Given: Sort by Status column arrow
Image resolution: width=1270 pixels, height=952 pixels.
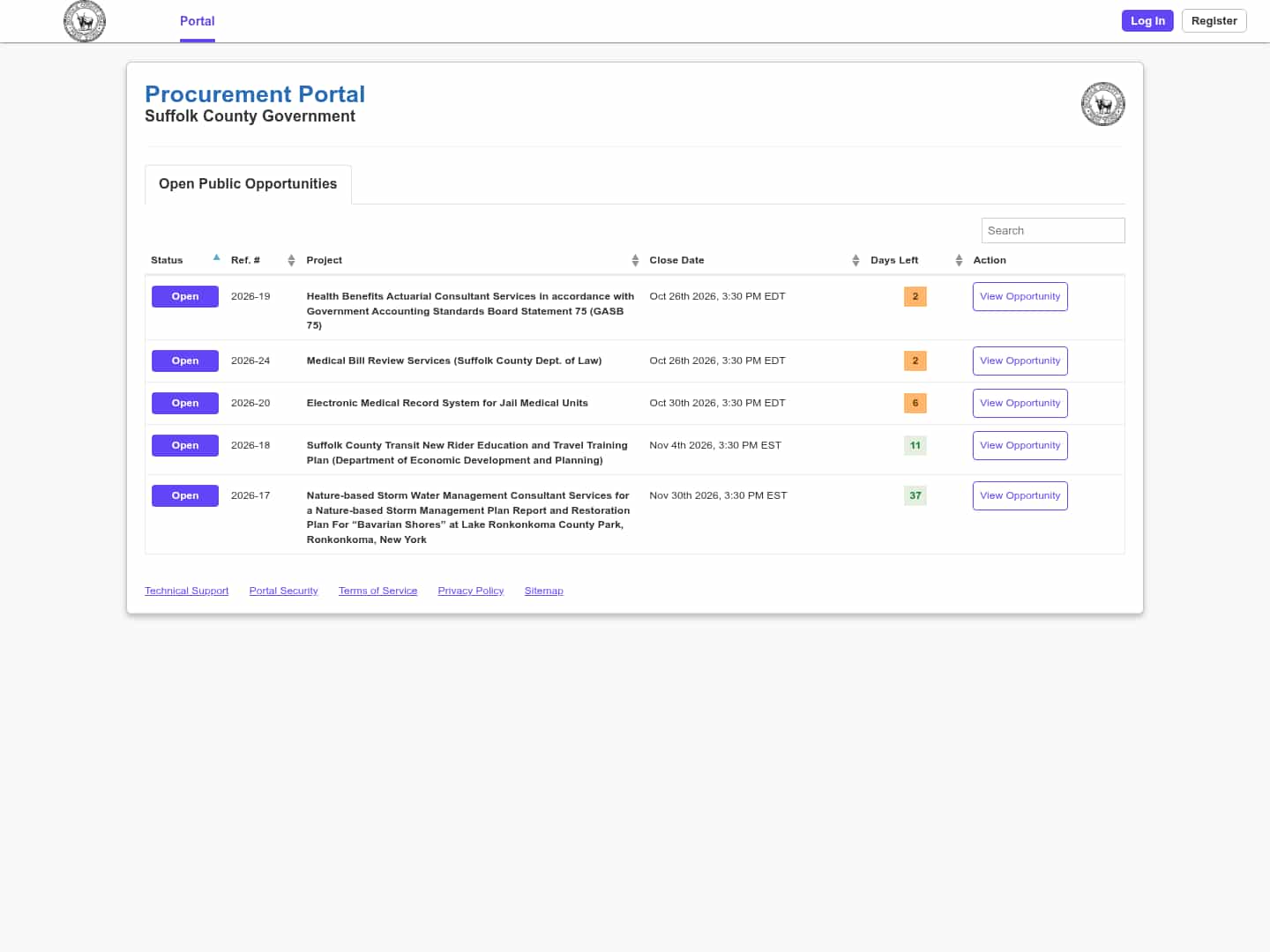Looking at the screenshot, I should [216, 258].
